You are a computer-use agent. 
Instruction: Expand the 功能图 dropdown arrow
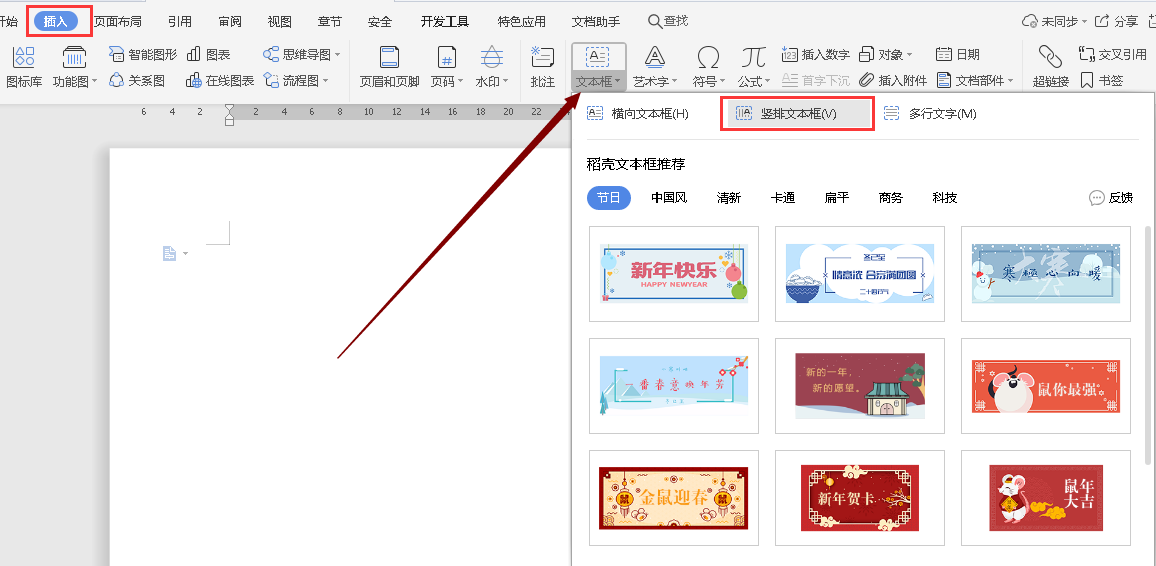94,82
